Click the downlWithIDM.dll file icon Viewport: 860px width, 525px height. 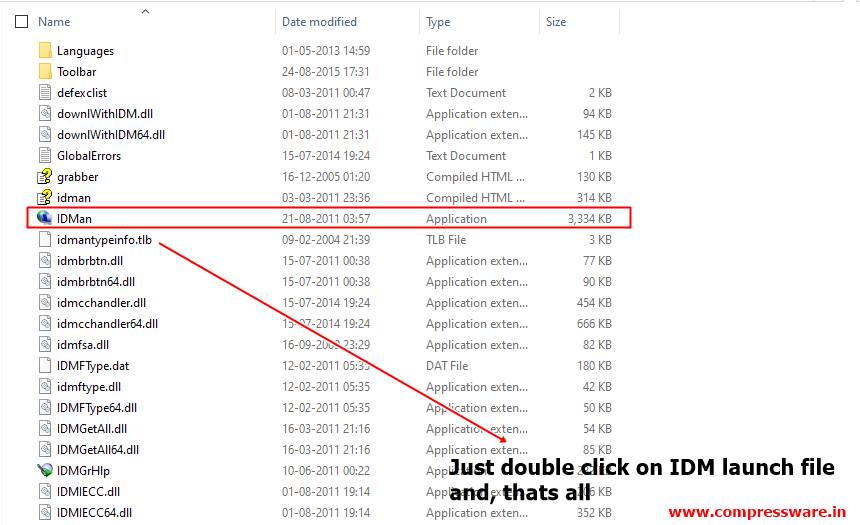(45, 114)
